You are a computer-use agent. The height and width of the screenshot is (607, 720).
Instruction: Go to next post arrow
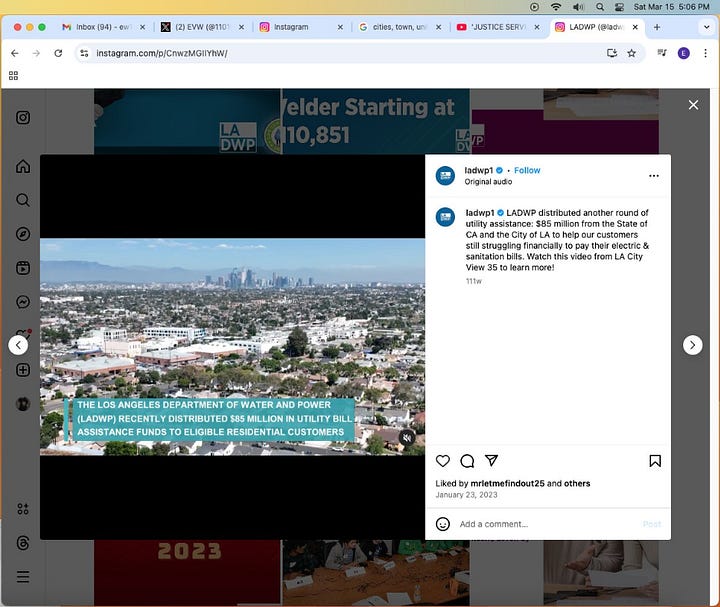coord(692,345)
